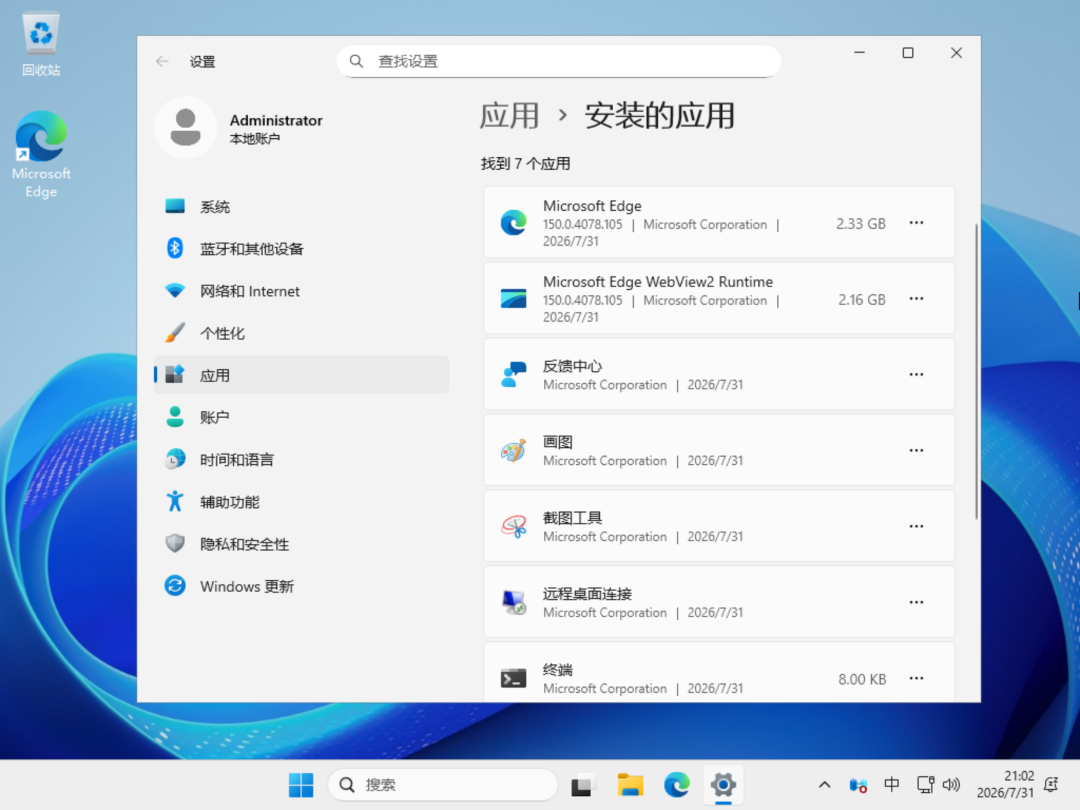Screen dimensions: 1080x810
Task: Click the 8.00 KB size value
Action: [x=862, y=679]
